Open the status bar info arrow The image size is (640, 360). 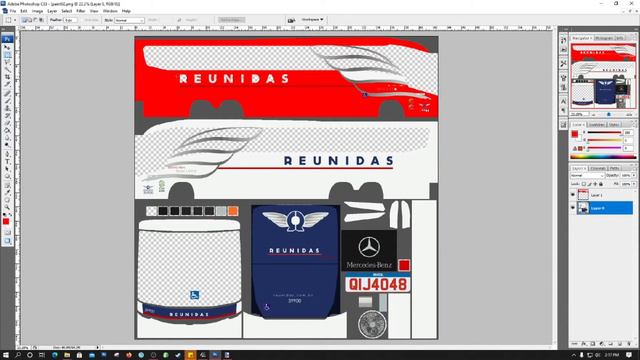click(x=98, y=347)
